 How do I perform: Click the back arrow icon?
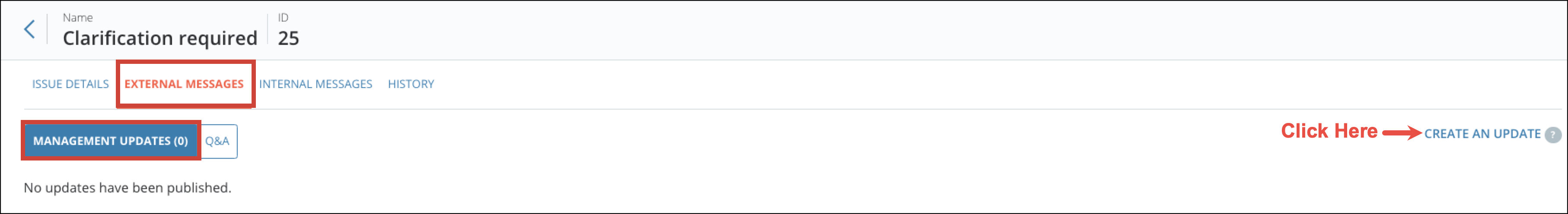(29, 28)
